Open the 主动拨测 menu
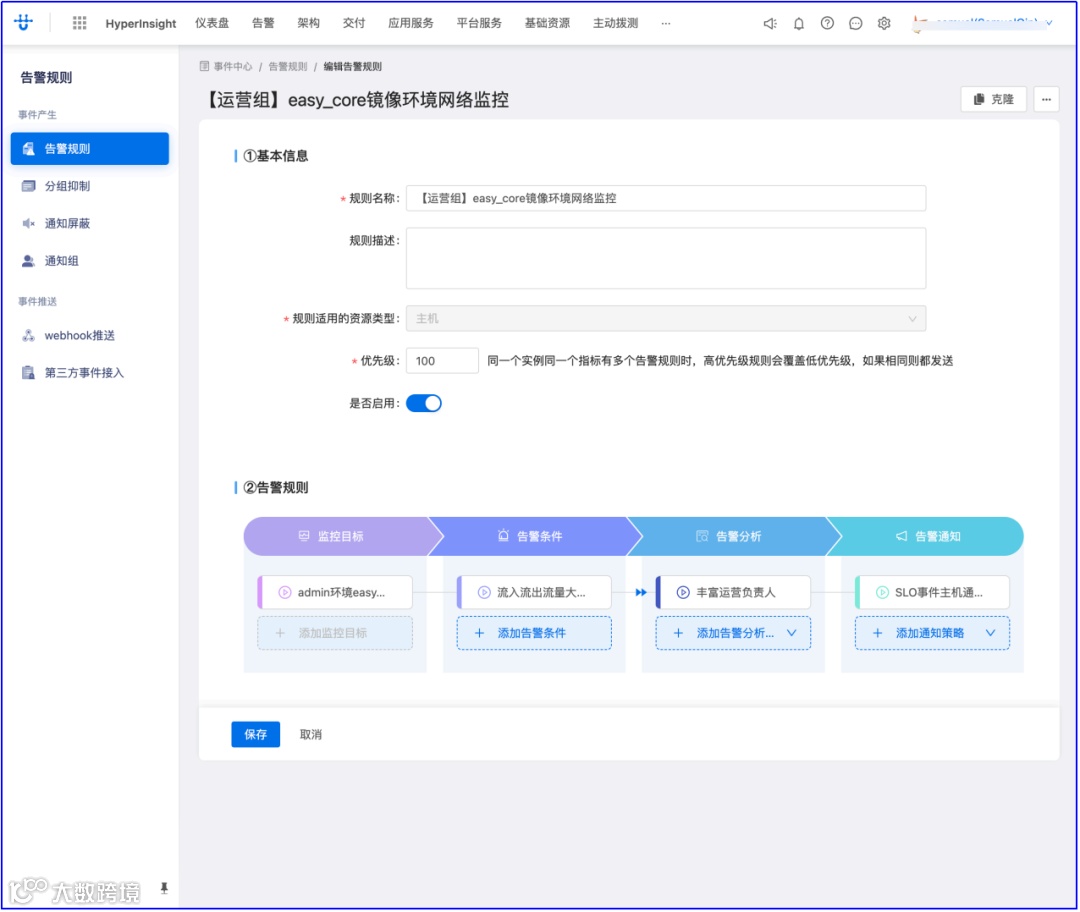1080x912 pixels. 616,23
